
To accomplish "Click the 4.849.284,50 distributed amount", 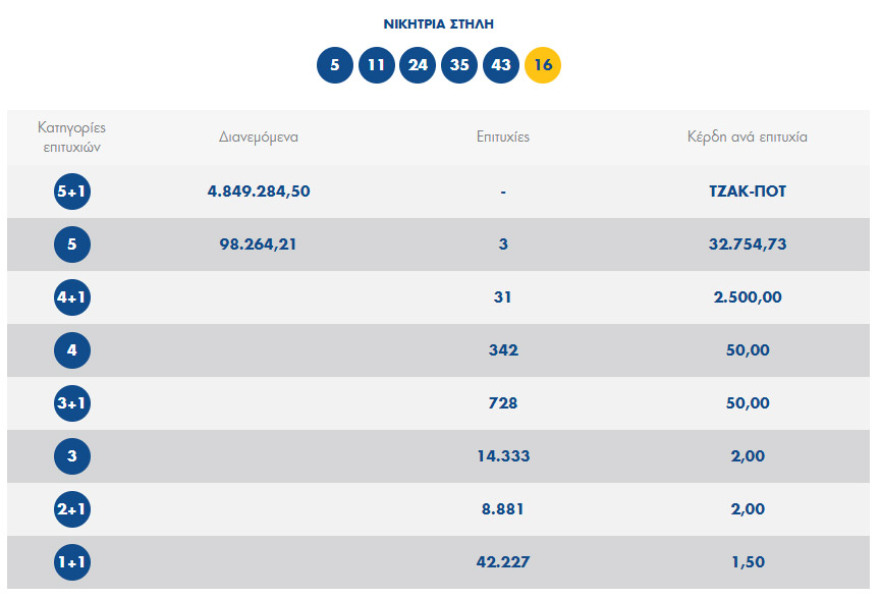I will [x=258, y=191].
